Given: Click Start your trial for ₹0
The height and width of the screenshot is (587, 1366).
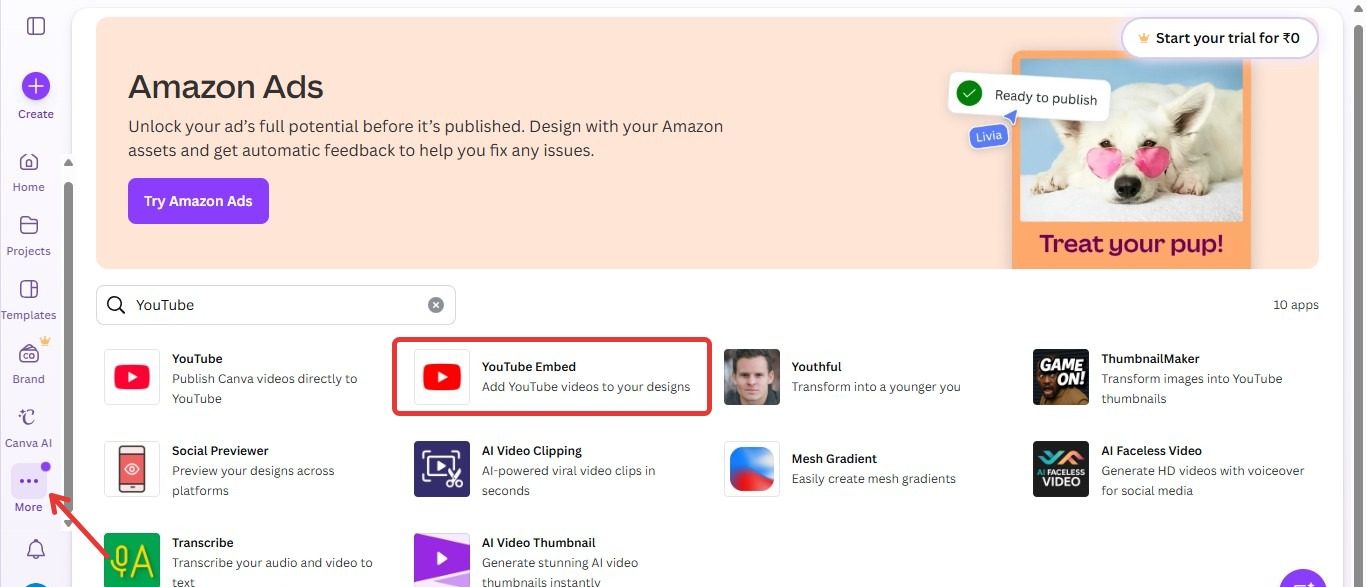Looking at the screenshot, I should point(1219,38).
